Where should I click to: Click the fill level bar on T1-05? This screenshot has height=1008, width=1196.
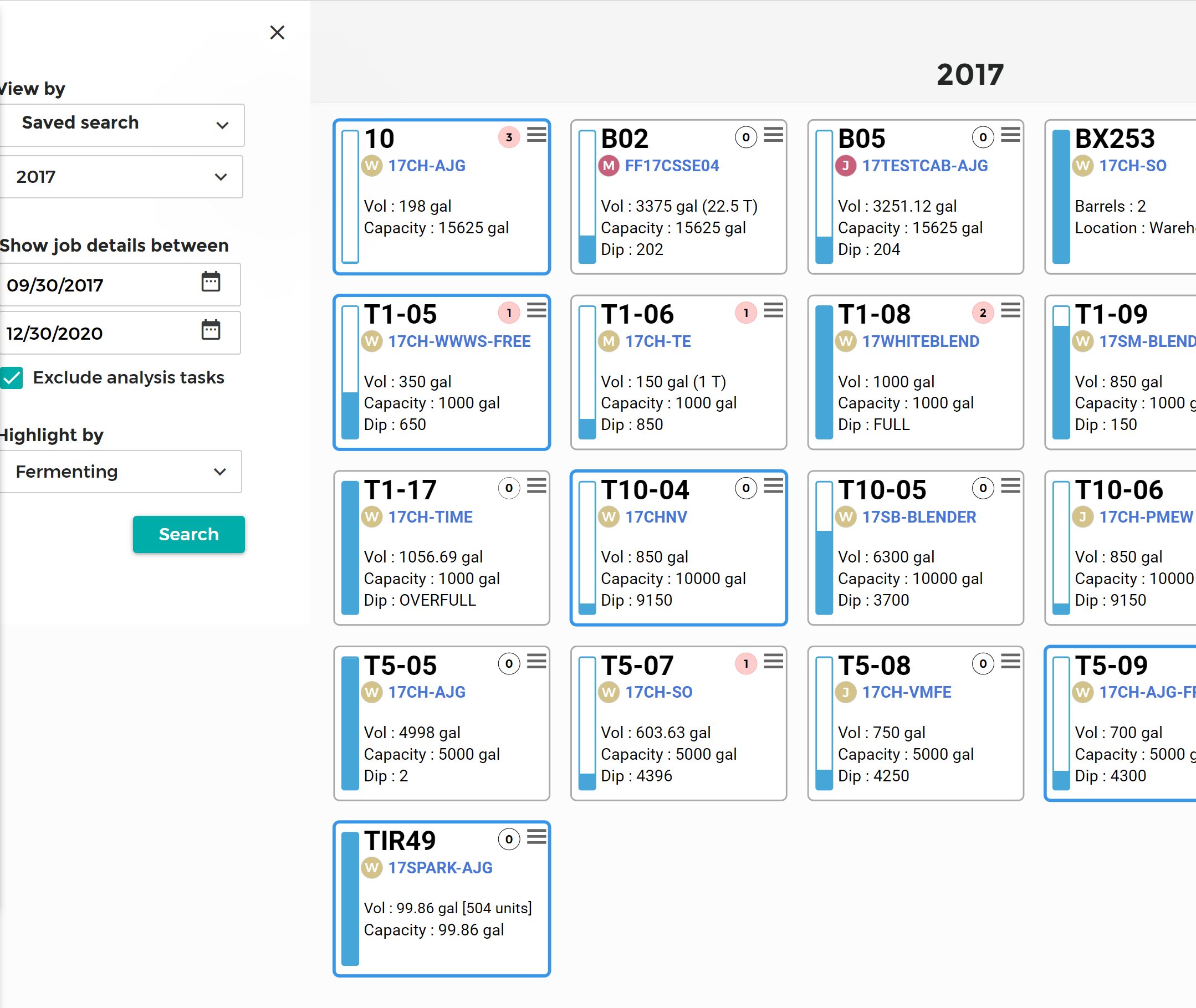coord(350,372)
